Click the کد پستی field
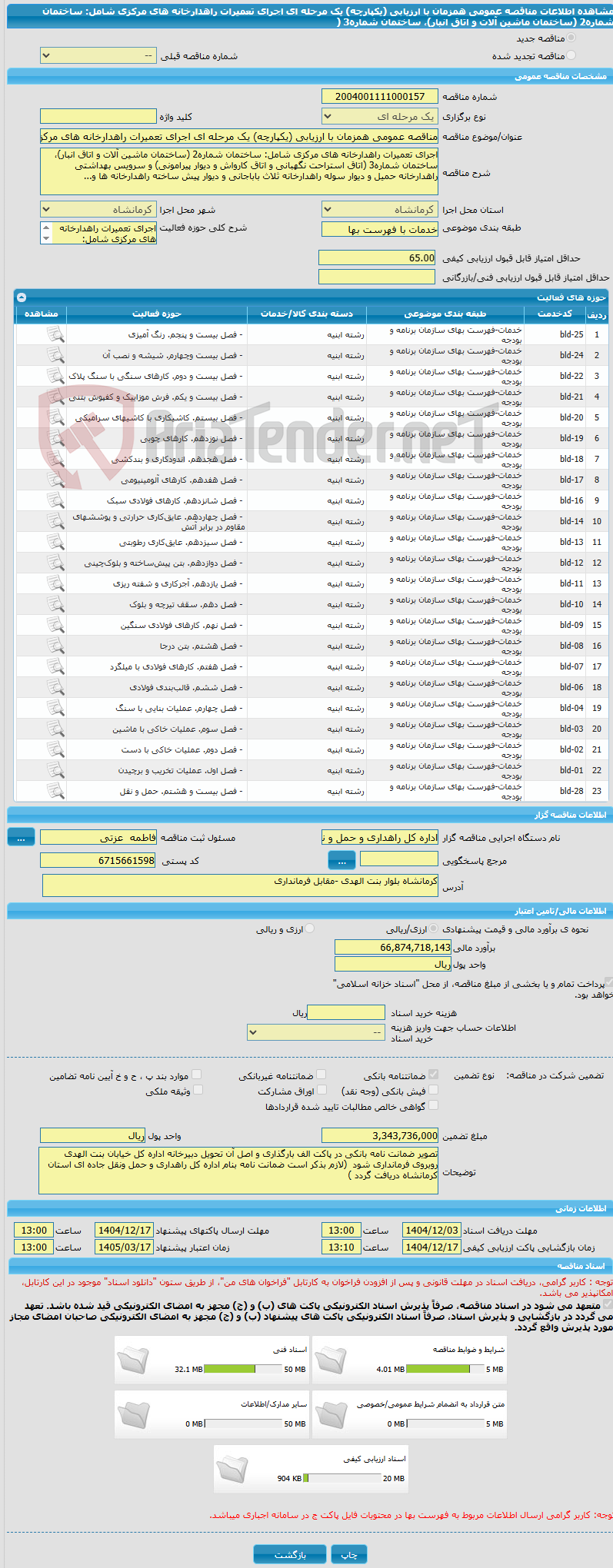Screen dimensions: 613x1568 click(x=98, y=860)
